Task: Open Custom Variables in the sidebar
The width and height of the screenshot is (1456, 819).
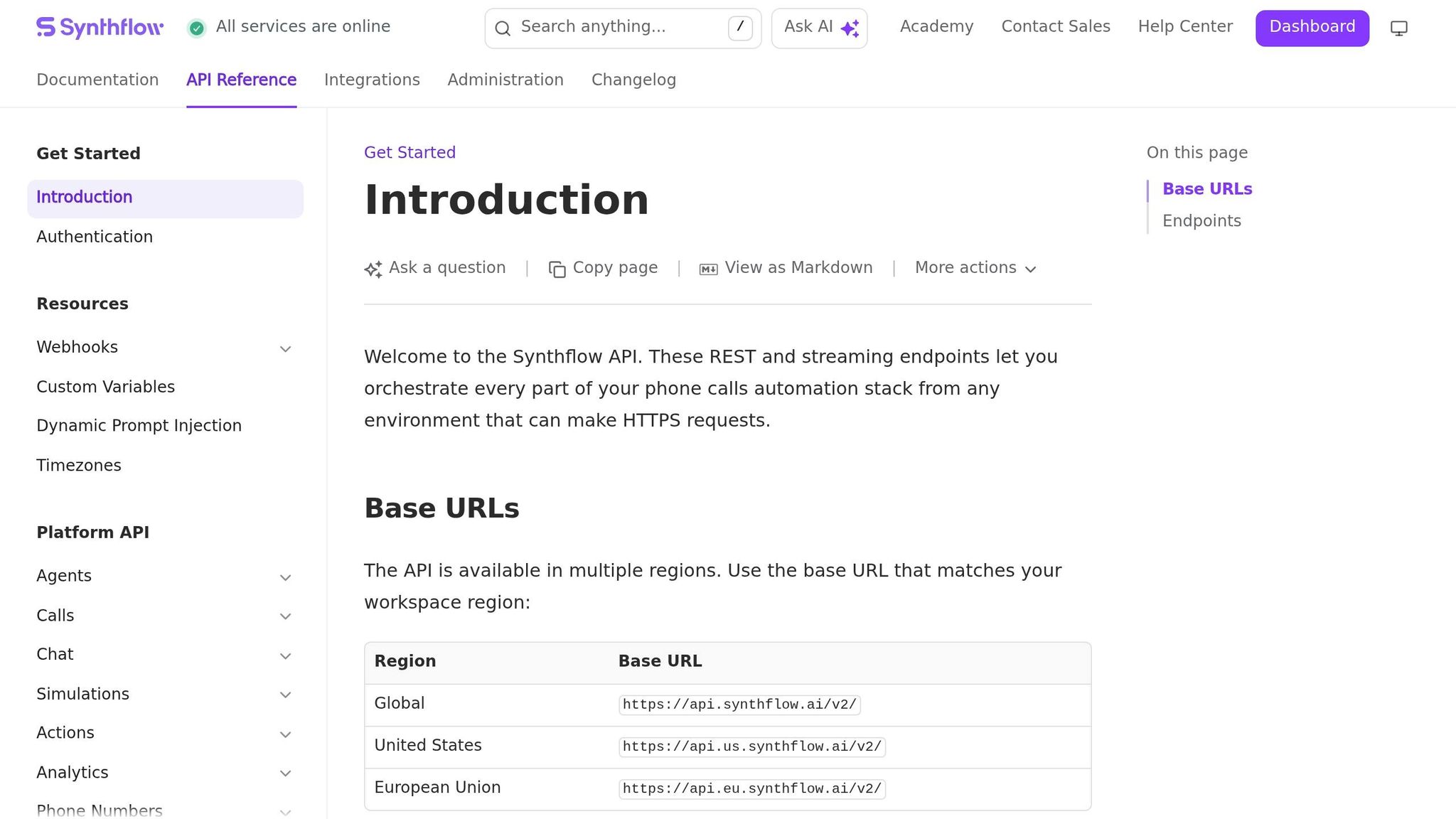Action: pos(105,387)
